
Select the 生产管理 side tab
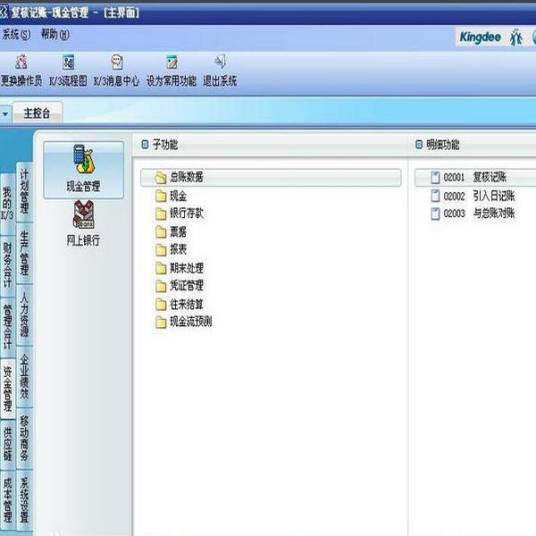(x=24, y=253)
